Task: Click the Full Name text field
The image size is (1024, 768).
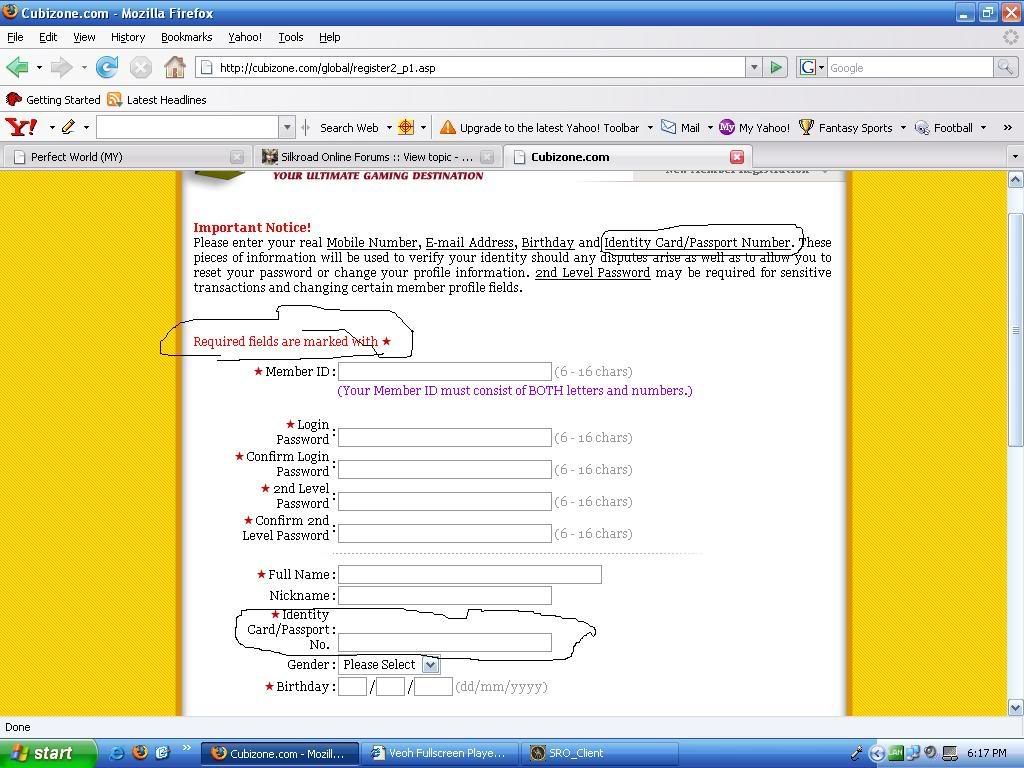Action: 470,575
